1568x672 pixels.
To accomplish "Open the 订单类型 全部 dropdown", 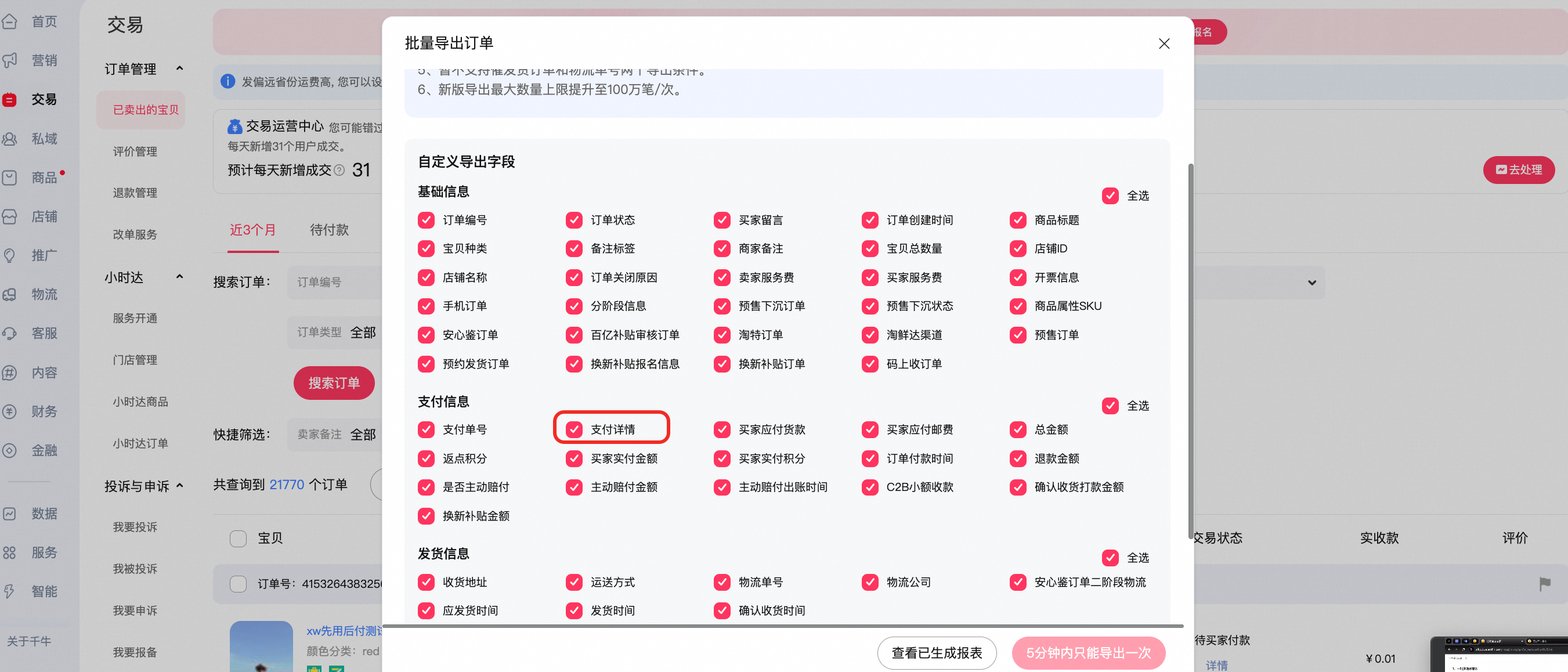I will click(x=335, y=333).
